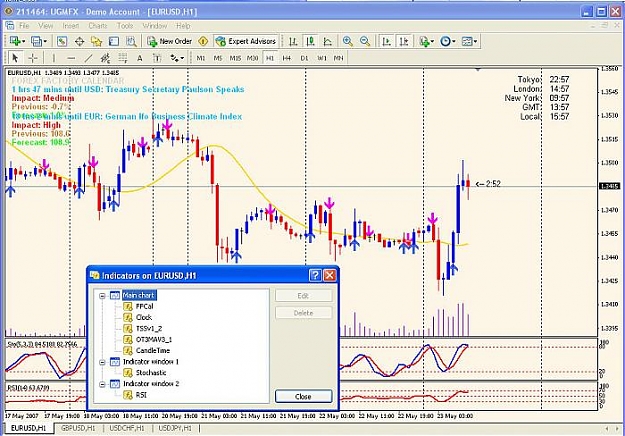The width and height of the screenshot is (625, 436).
Task: Toggle the Market Watch panel icon
Action: coord(62,41)
